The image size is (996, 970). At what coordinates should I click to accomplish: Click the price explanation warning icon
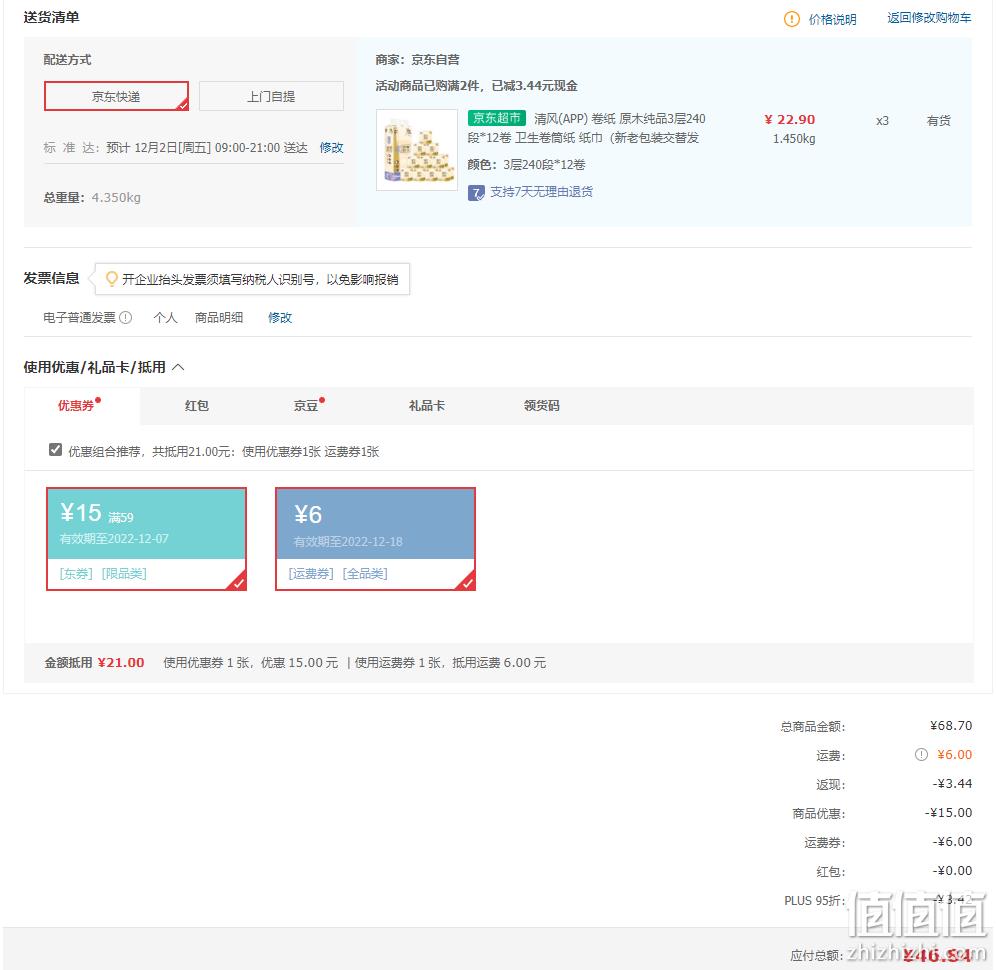[791, 19]
